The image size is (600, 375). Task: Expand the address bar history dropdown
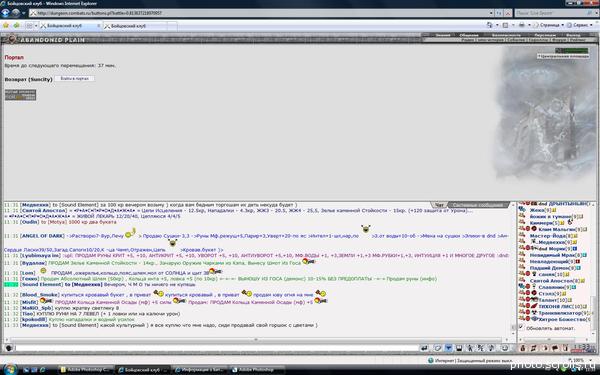(x=491, y=13)
